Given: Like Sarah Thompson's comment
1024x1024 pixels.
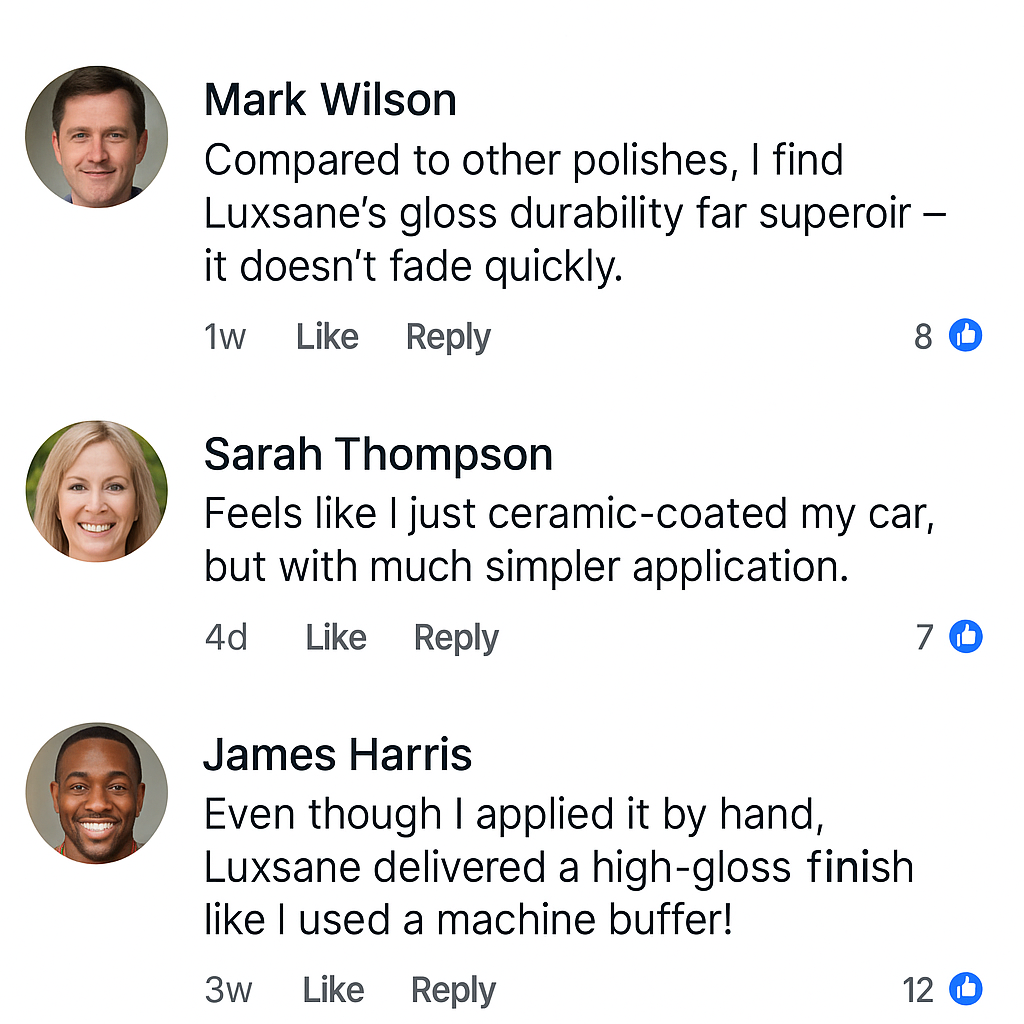Looking at the screenshot, I should point(336,637).
